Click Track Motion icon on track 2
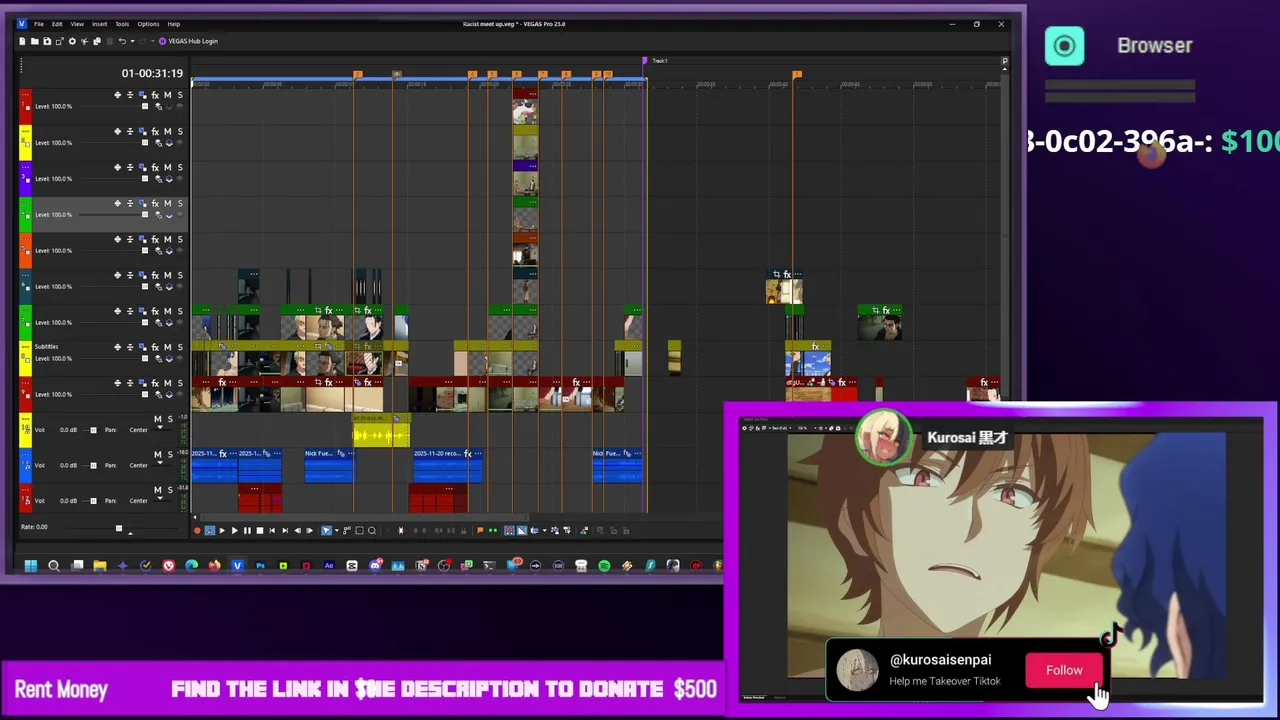 pos(117,131)
